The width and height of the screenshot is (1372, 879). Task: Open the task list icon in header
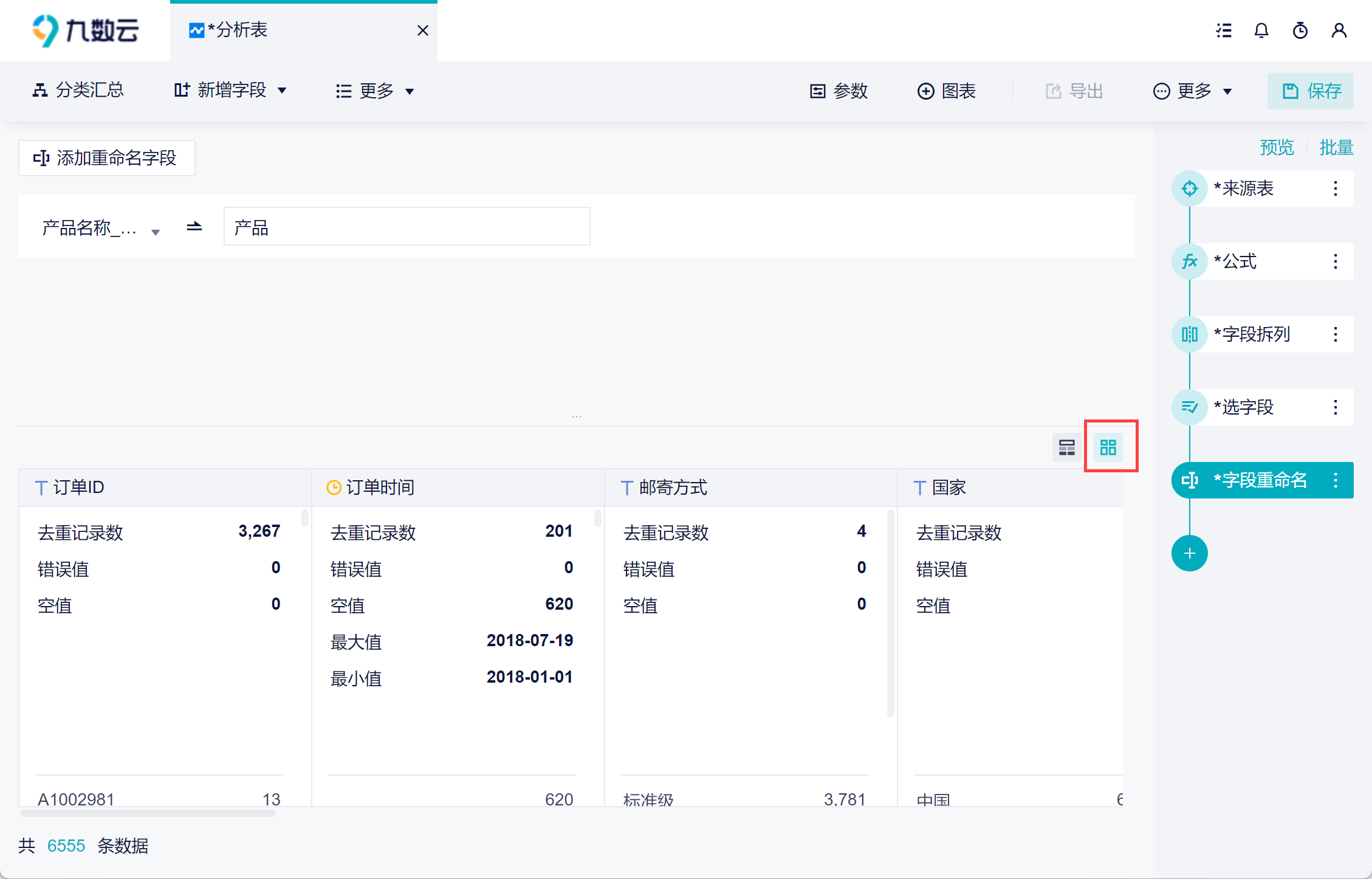pyautogui.click(x=1224, y=30)
